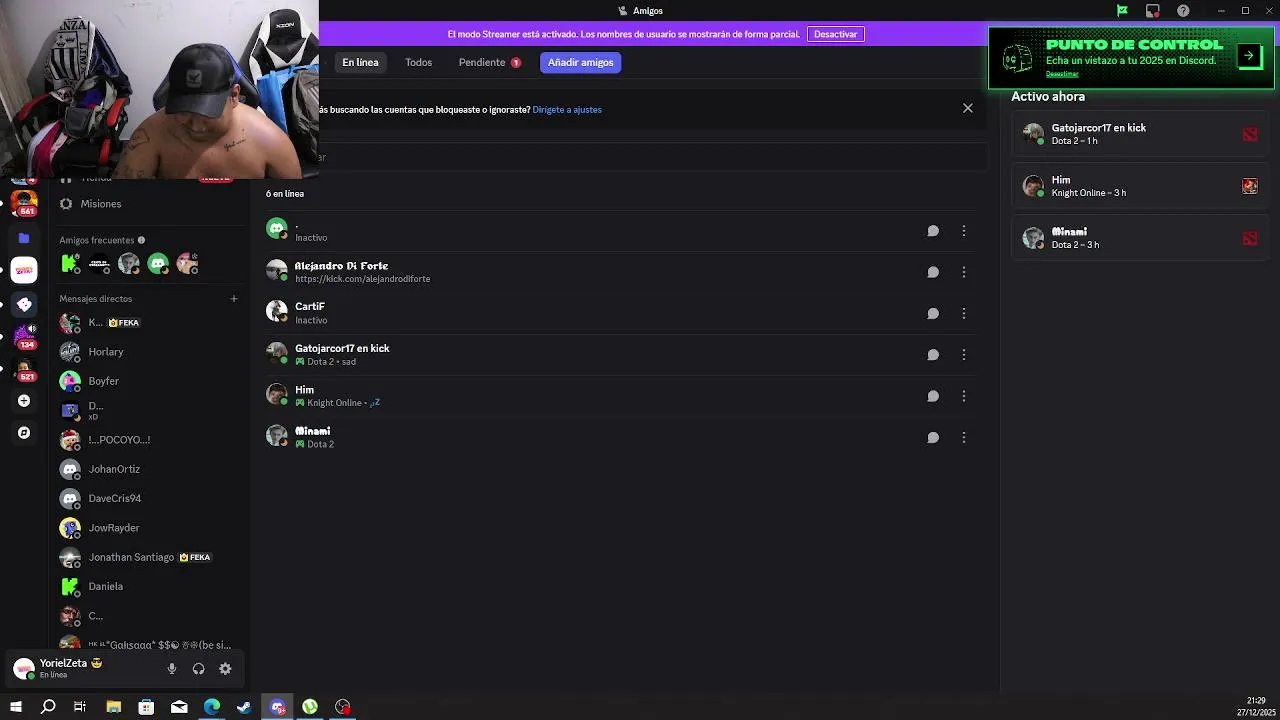
Task: Open the Windows Start menu
Action: pos(15,707)
